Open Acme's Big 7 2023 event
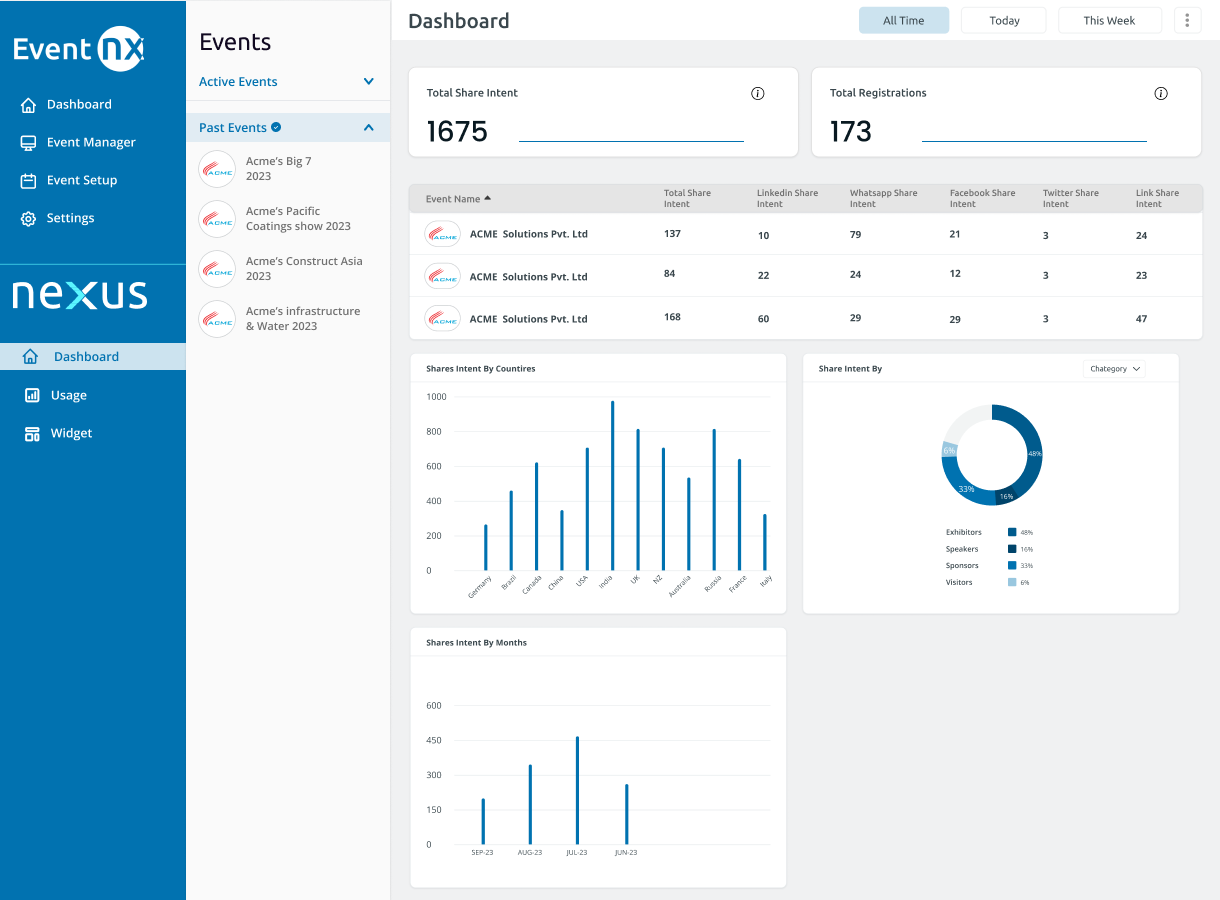Screen dimensions: 1220x900 click(x=278, y=169)
